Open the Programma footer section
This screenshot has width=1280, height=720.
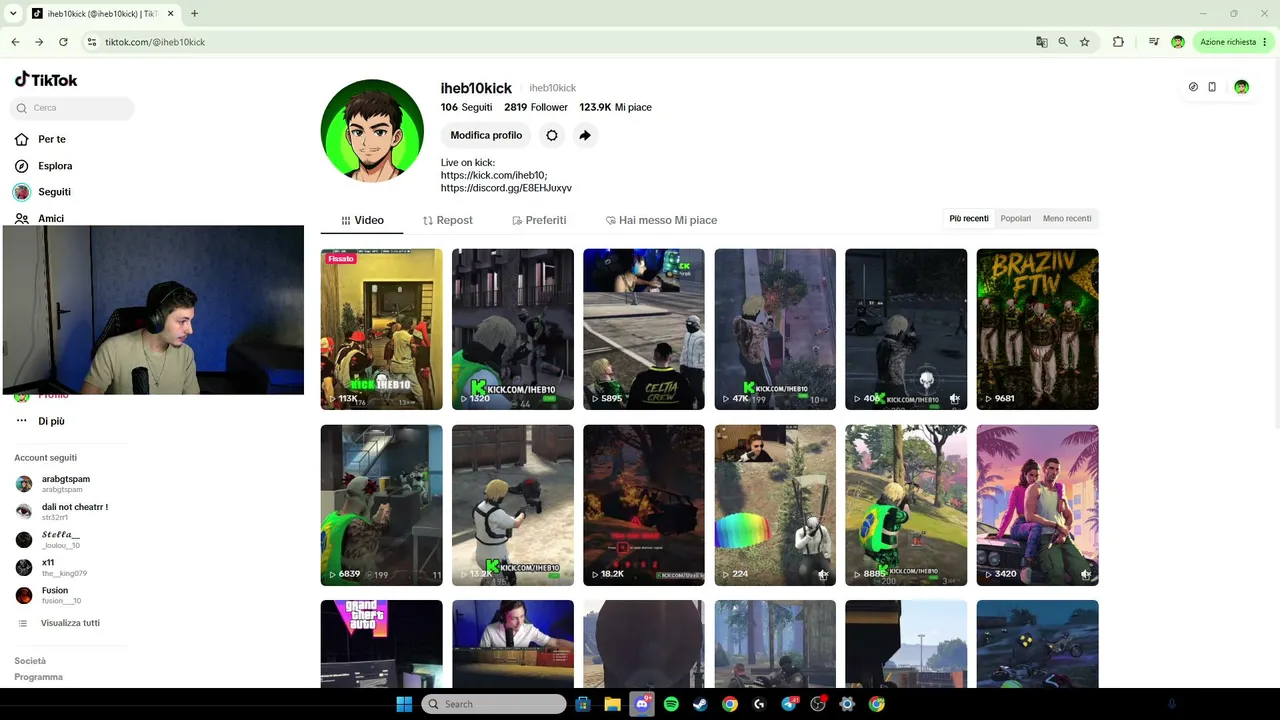[x=38, y=677]
